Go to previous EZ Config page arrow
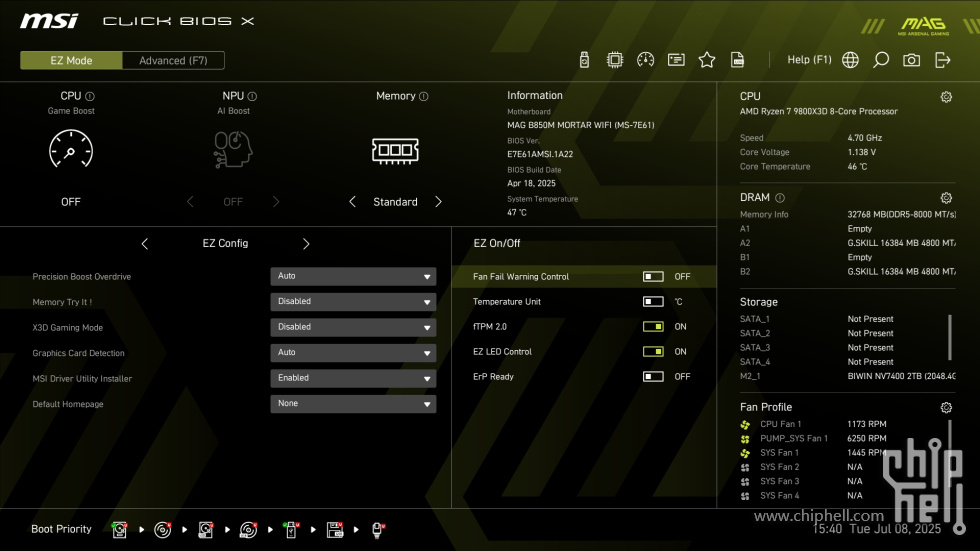 (x=144, y=244)
